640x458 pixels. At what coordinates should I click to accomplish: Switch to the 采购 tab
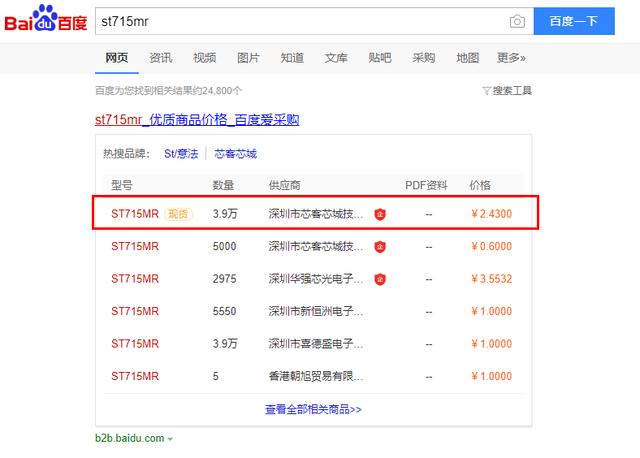click(424, 58)
